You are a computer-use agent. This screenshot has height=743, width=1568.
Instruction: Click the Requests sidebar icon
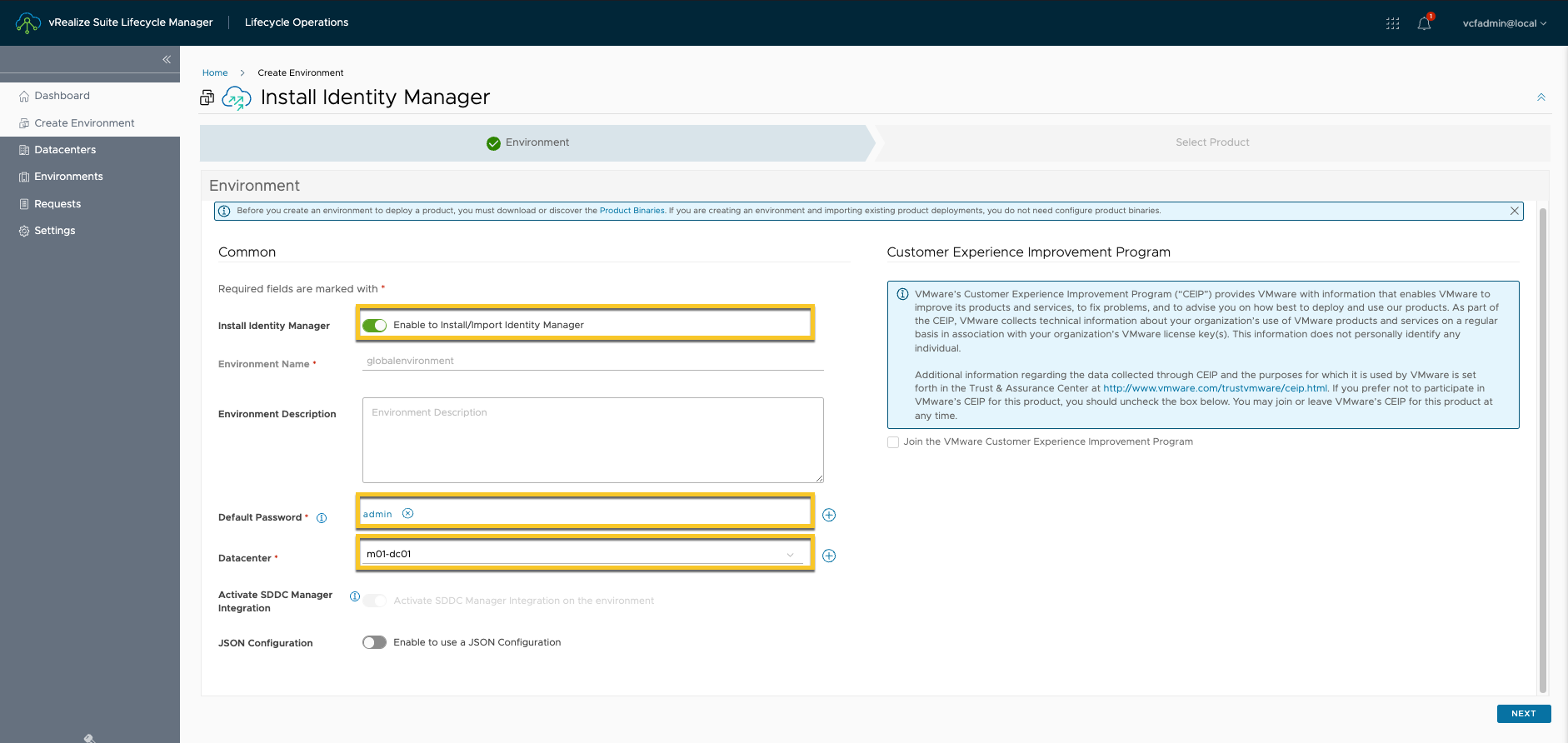[x=24, y=204]
